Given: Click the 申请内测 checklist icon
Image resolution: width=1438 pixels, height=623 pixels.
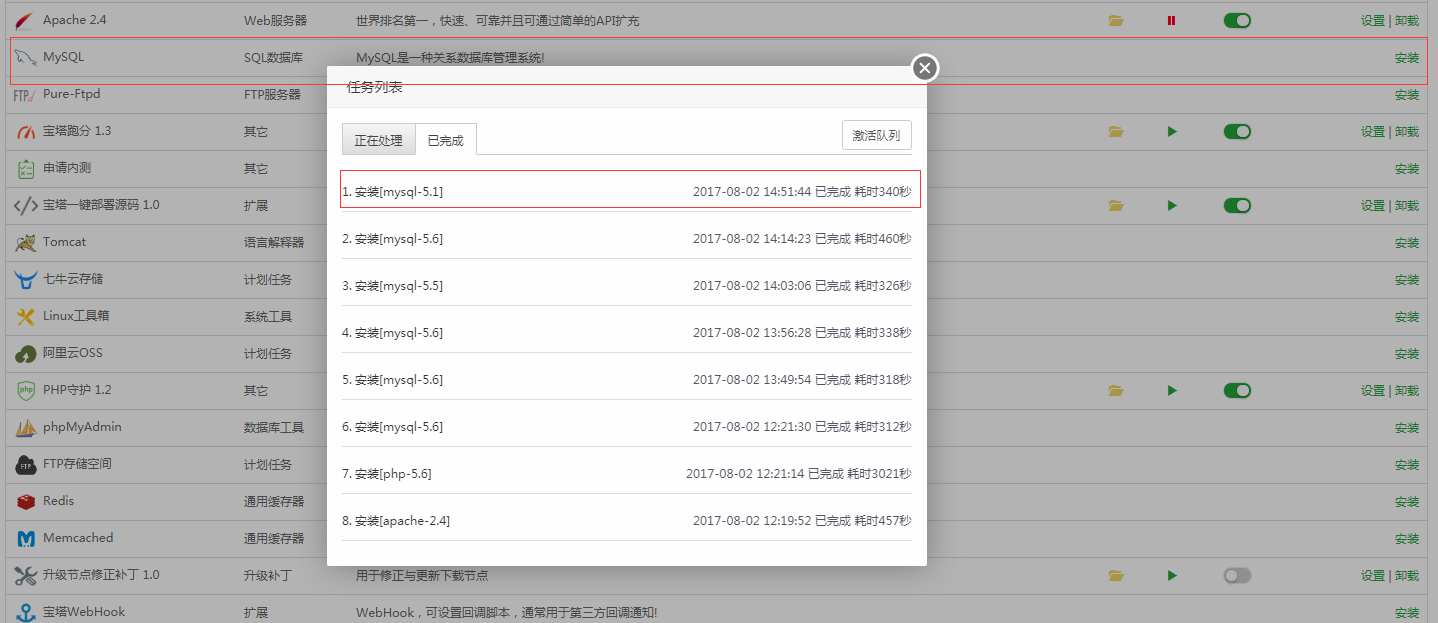Looking at the screenshot, I should click(25, 168).
